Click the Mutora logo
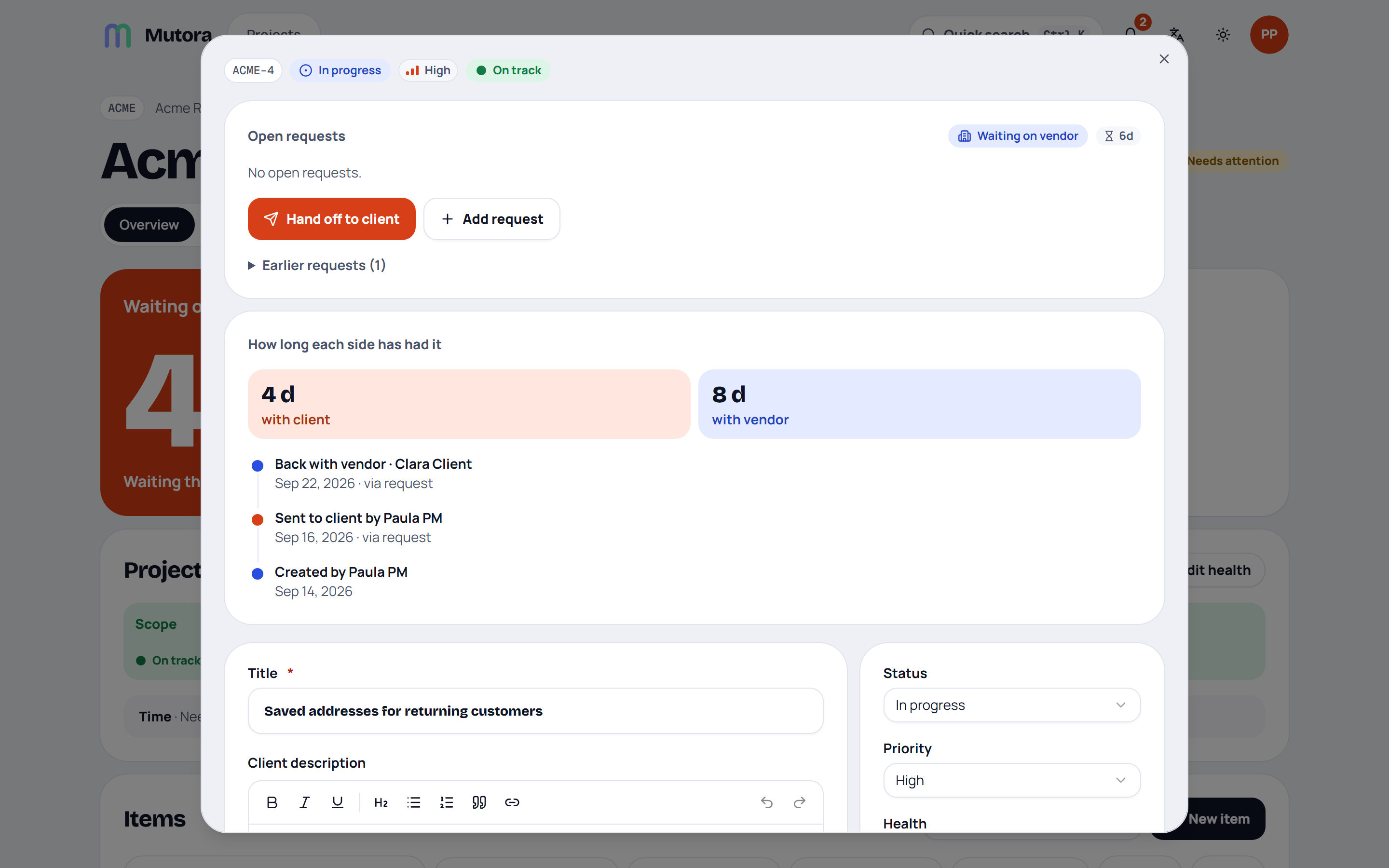 [x=158, y=35]
